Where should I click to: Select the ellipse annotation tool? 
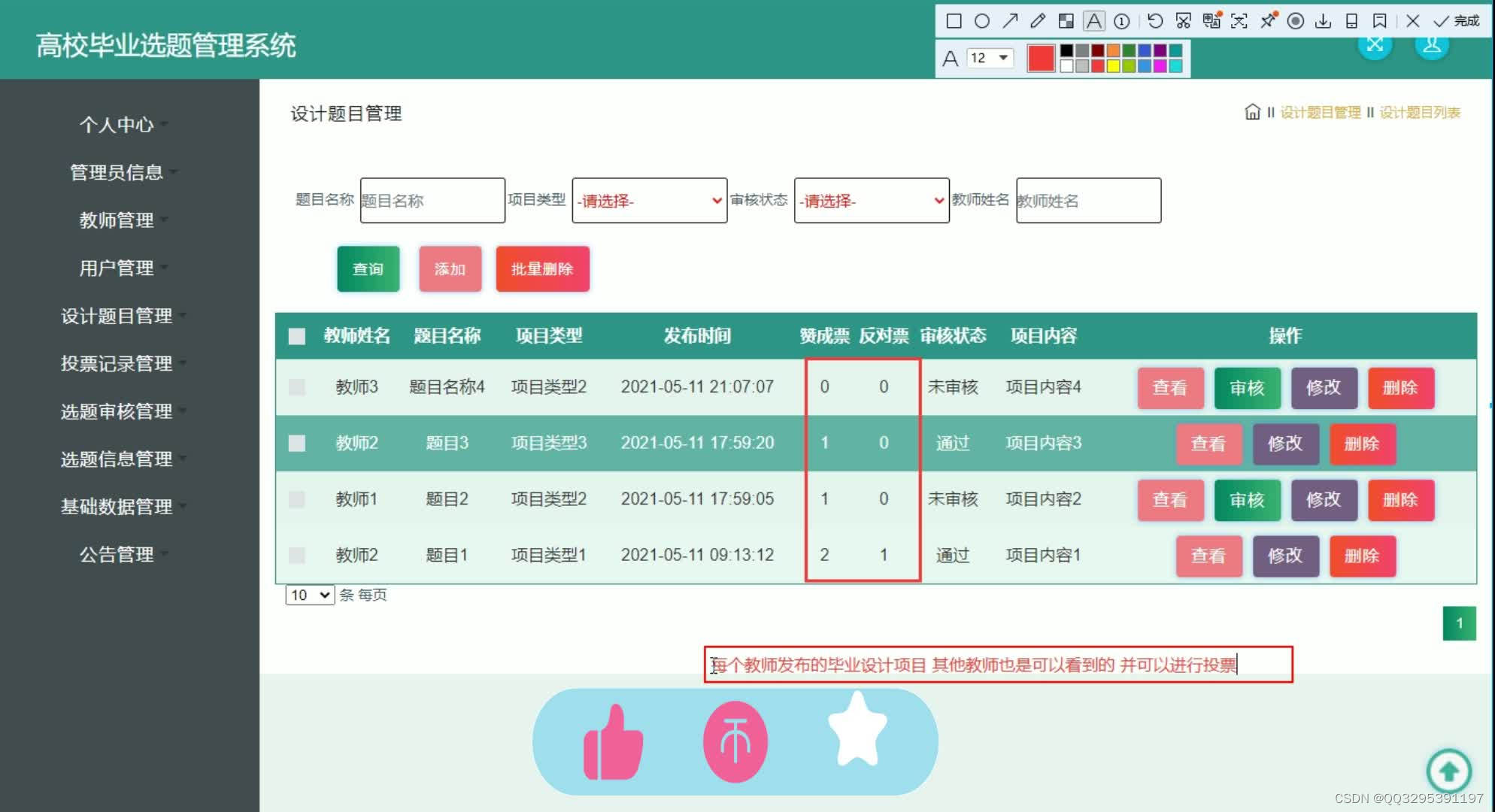click(x=981, y=21)
